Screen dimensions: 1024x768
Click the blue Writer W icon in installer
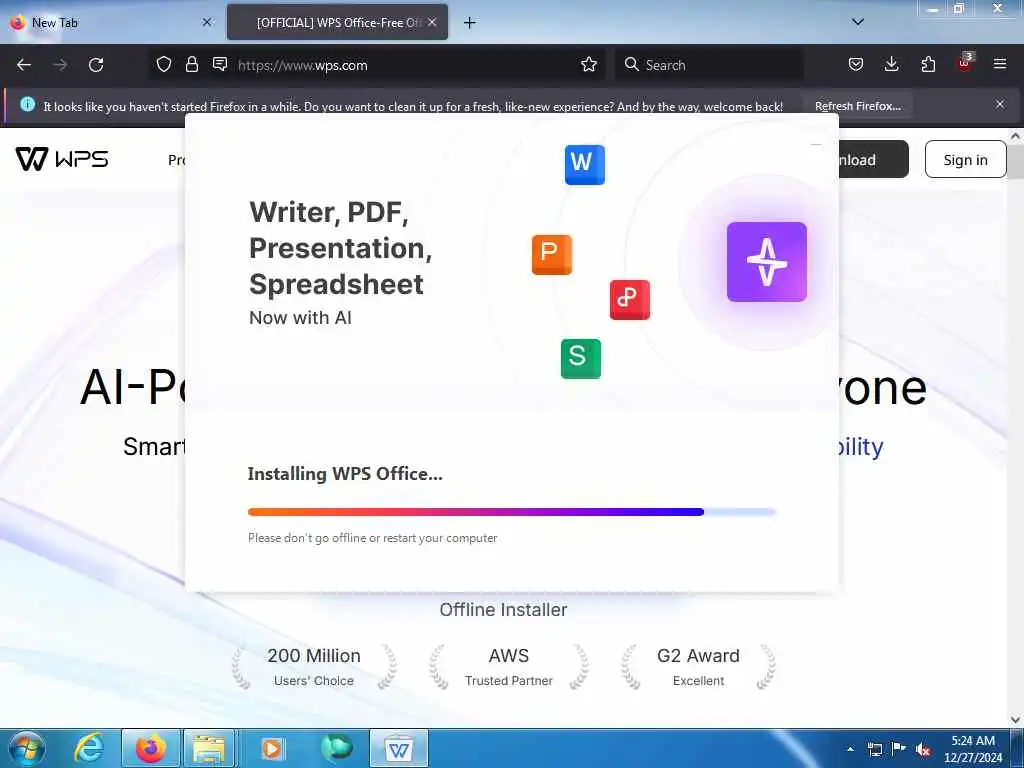(x=584, y=165)
